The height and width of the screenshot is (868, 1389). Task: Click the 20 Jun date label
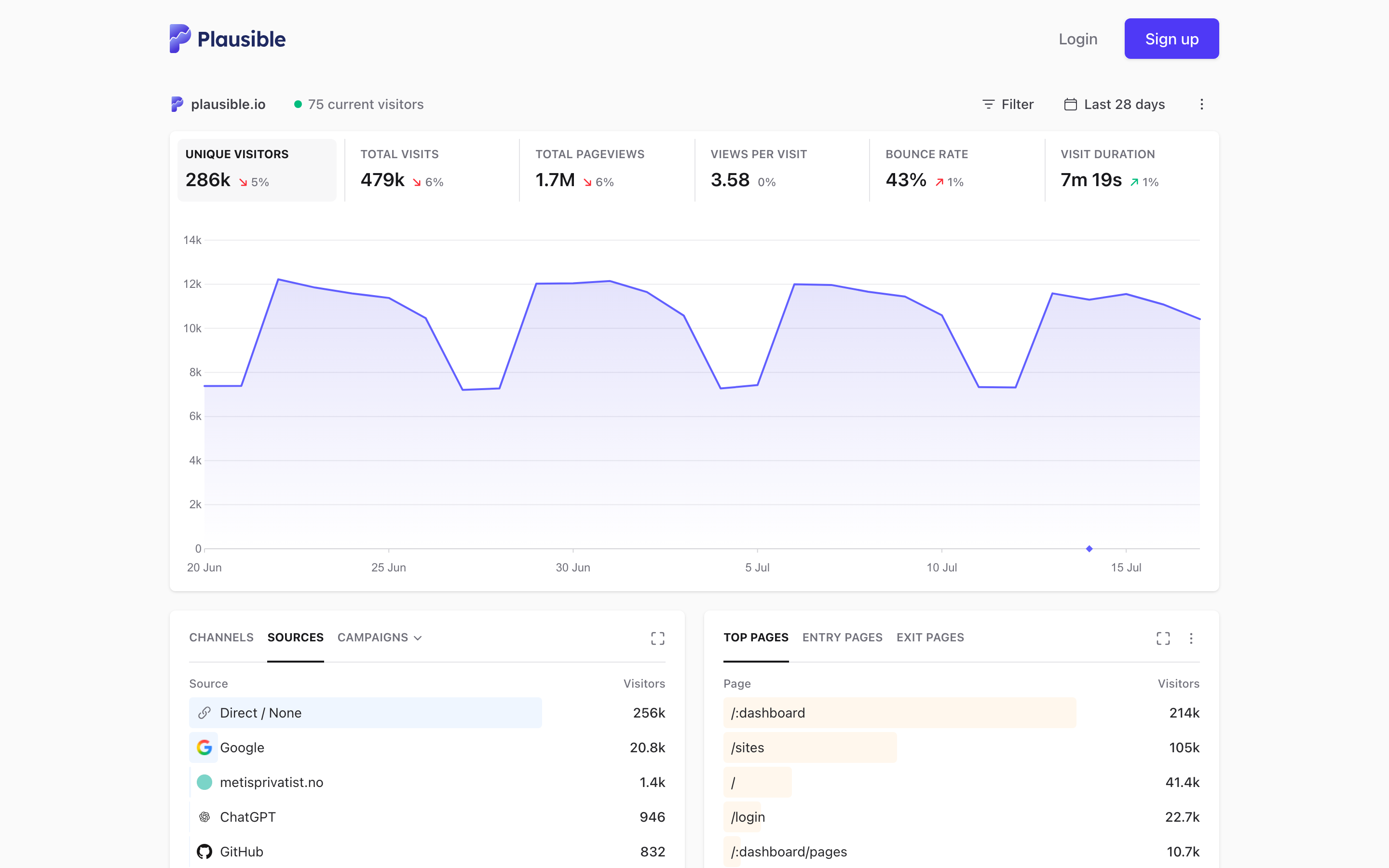tap(204, 567)
